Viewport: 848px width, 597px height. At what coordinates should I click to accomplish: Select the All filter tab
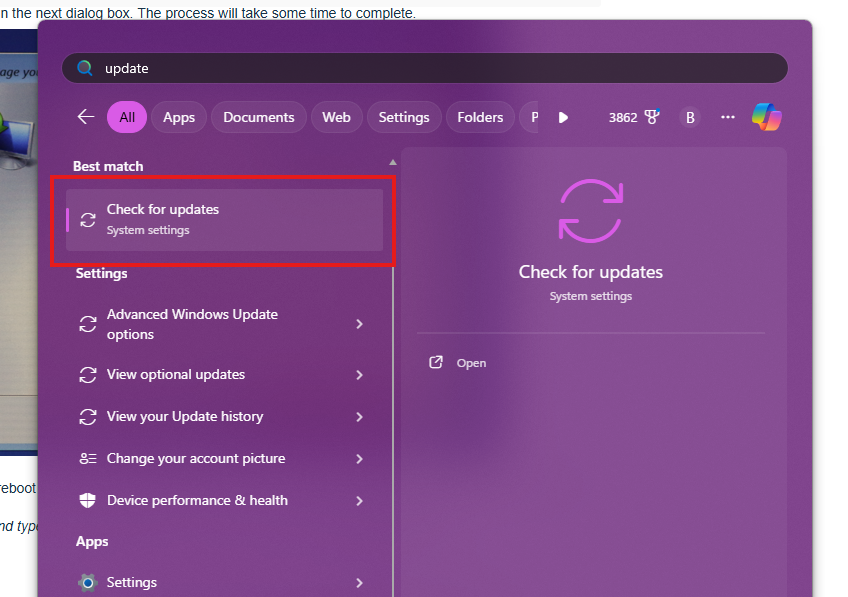pos(127,117)
